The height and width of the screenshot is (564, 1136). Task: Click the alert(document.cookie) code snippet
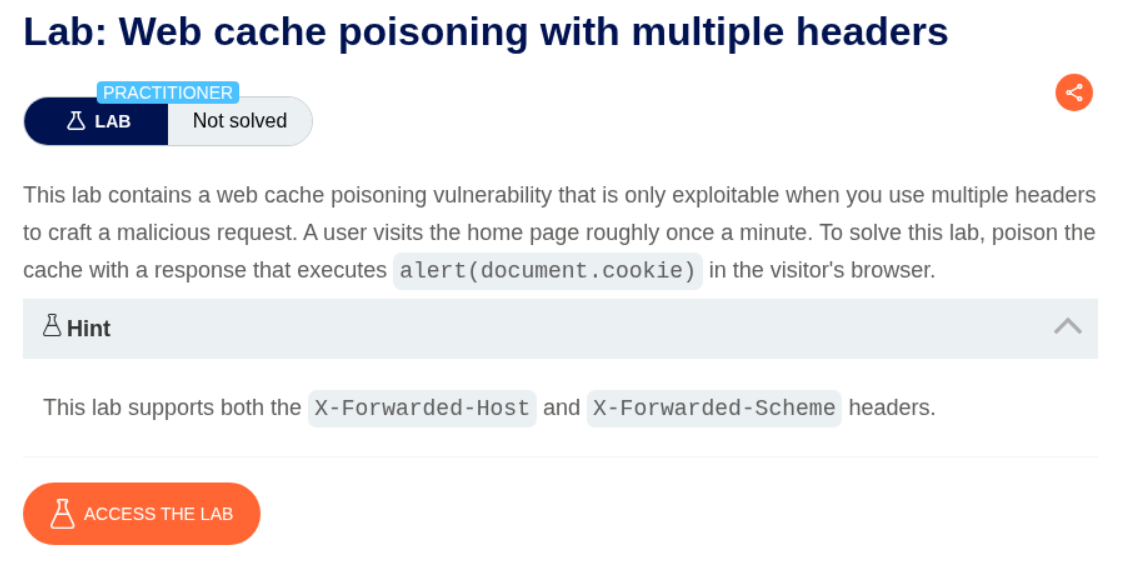547,271
